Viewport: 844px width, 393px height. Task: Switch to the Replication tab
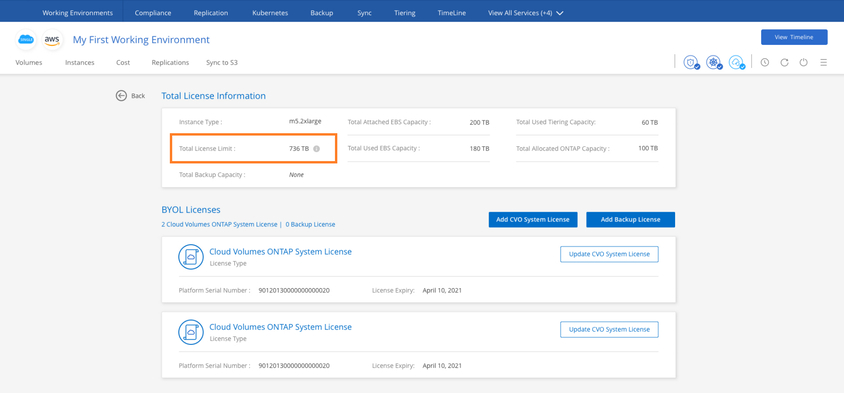tap(211, 13)
